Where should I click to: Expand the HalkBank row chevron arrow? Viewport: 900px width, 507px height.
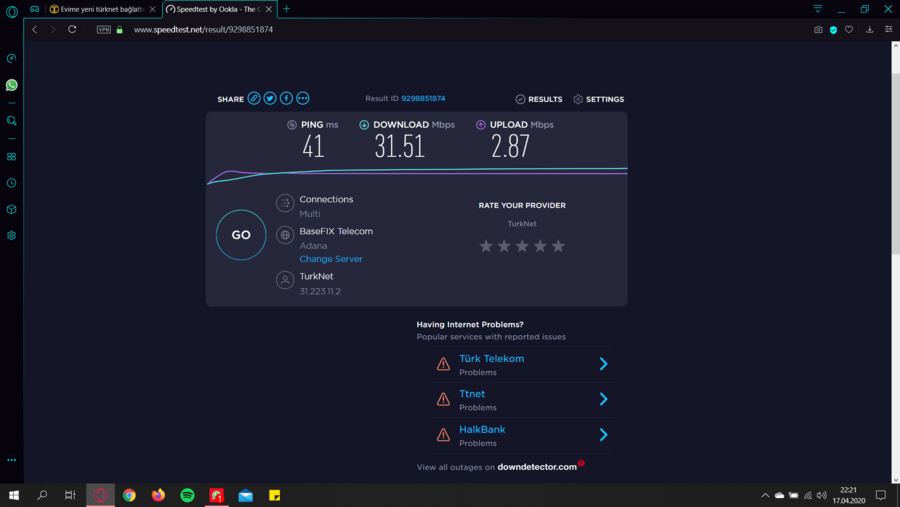tap(603, 435)
